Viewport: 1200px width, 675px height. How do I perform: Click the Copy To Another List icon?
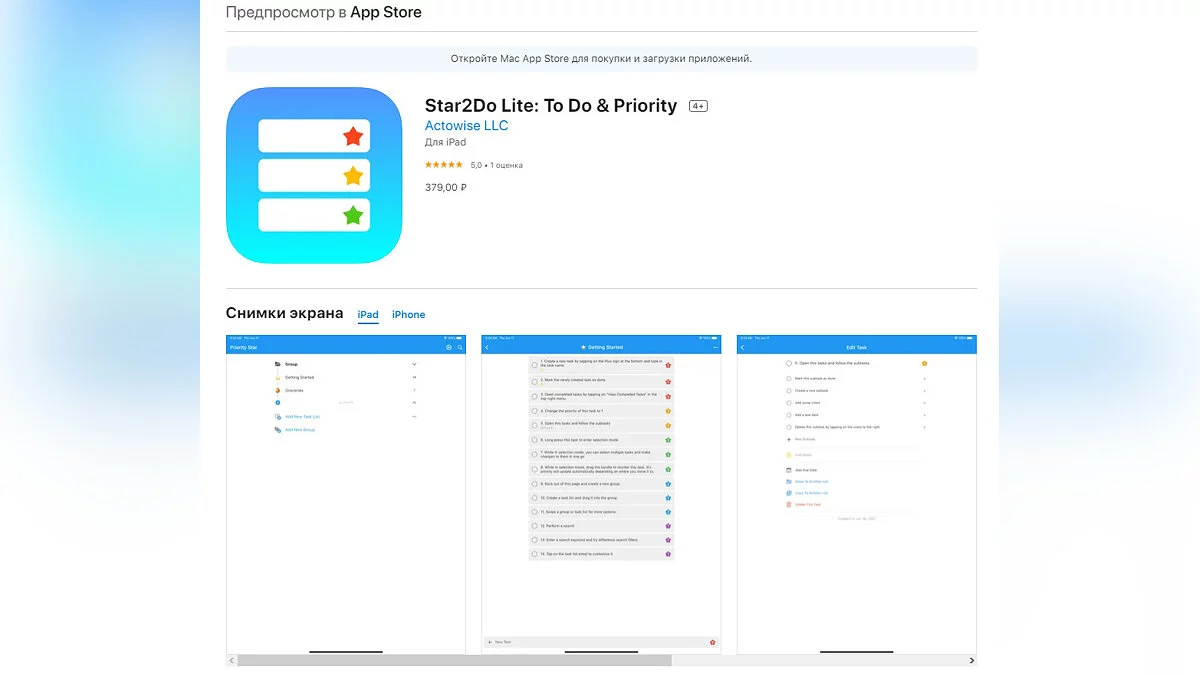(x=789, y=493)
